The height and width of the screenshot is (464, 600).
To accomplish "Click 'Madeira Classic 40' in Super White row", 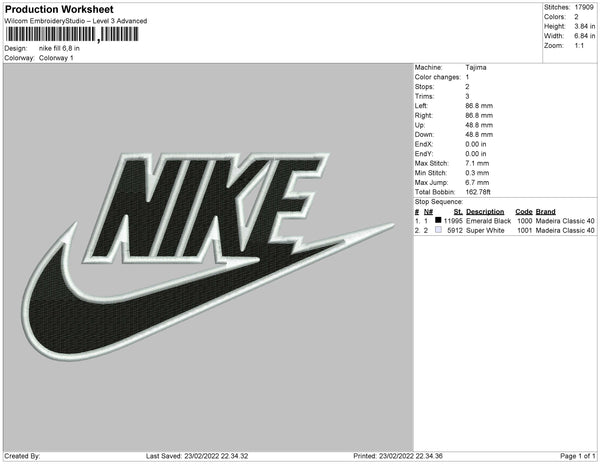I will click(x=565, y=231).
